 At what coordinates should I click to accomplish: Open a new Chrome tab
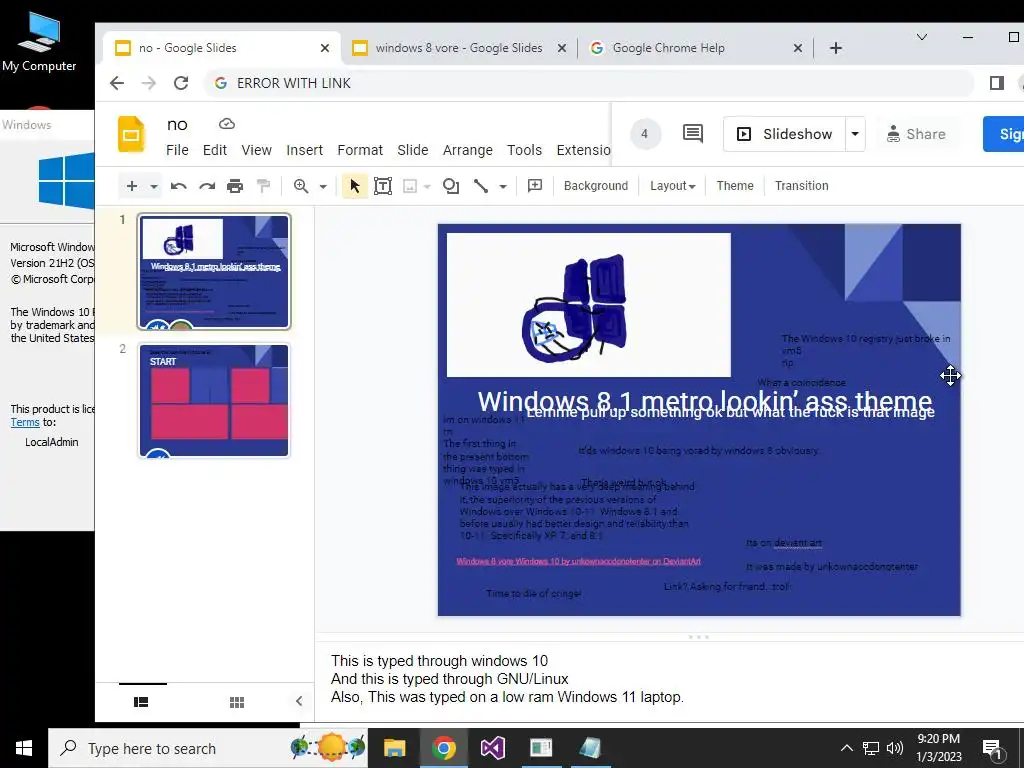[836, 48]
